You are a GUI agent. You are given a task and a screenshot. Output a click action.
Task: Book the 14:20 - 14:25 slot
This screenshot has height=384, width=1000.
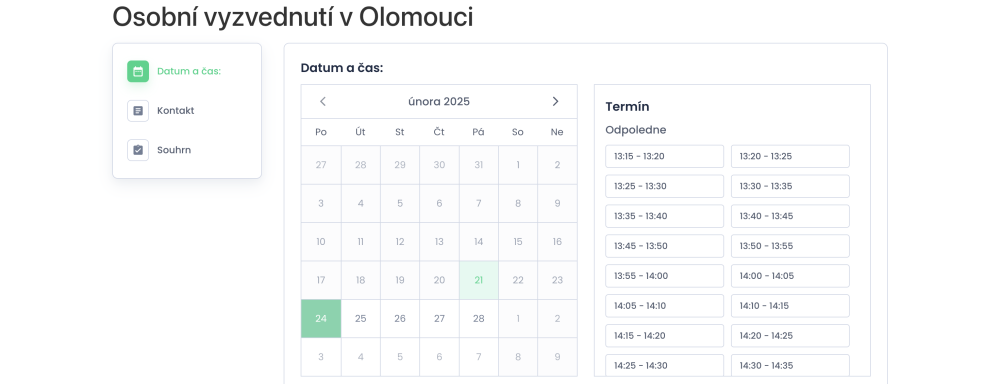790,336
